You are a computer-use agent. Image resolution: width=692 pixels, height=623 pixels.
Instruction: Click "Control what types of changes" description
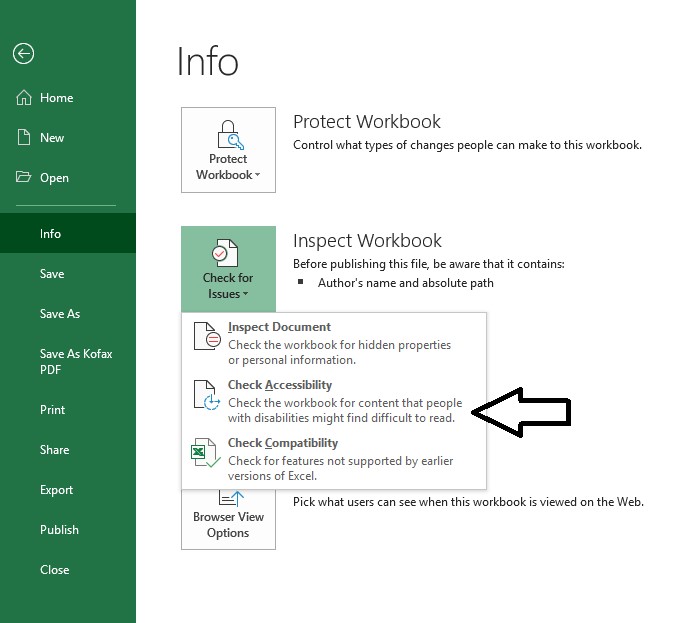pyautogui.click(x=467, y=145)
